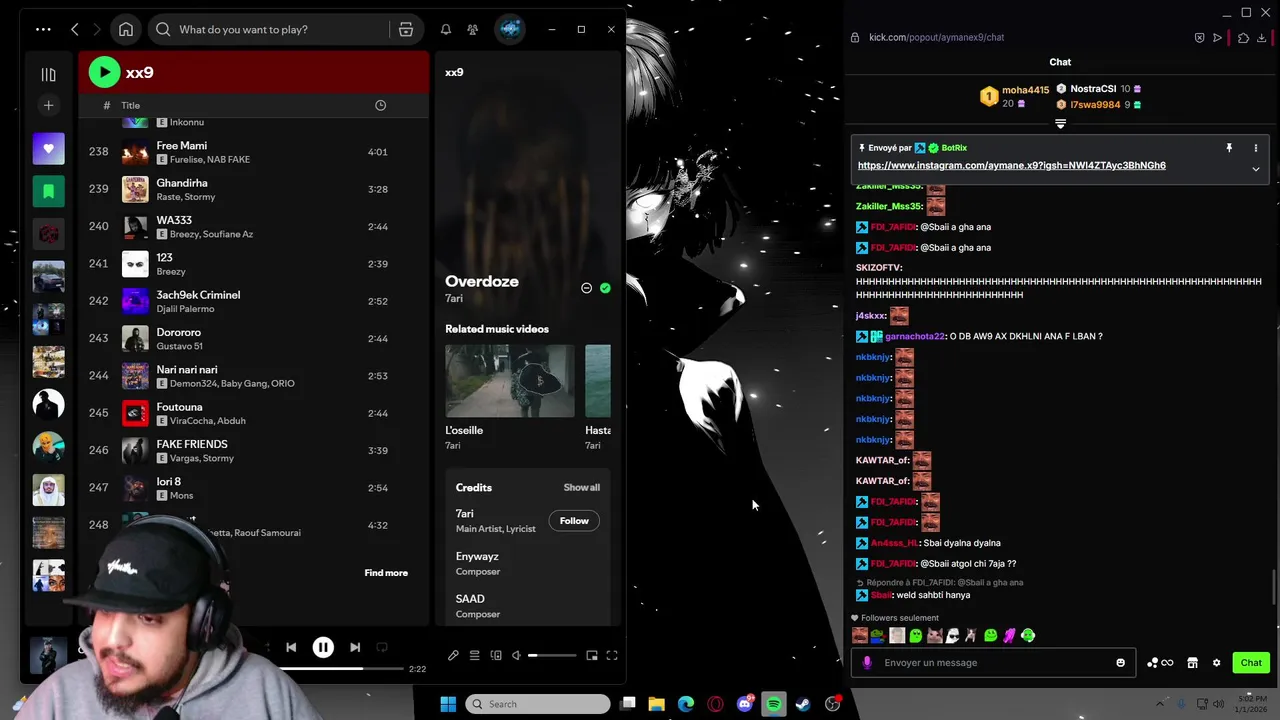Pause the current track
This screenshot has width=1280, height=720.
click(323, 648)
